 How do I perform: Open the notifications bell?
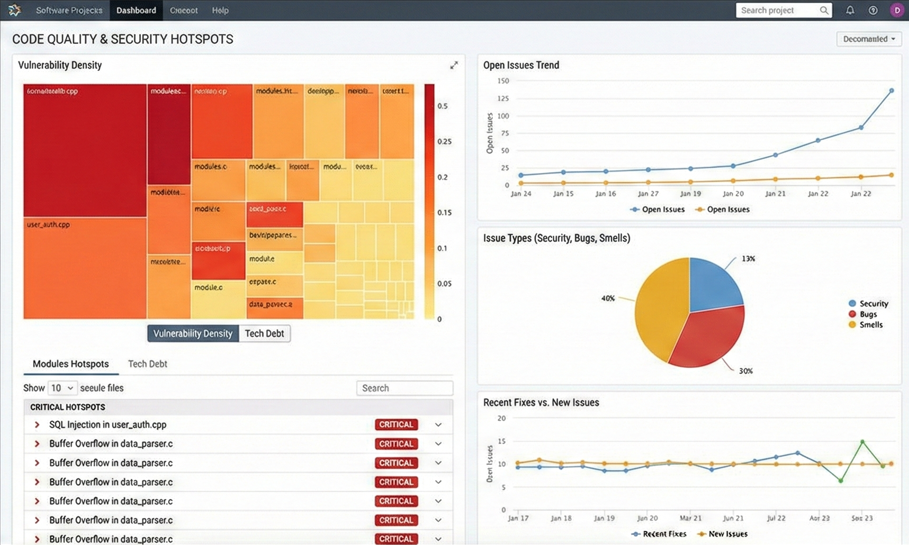click(850, 10)
